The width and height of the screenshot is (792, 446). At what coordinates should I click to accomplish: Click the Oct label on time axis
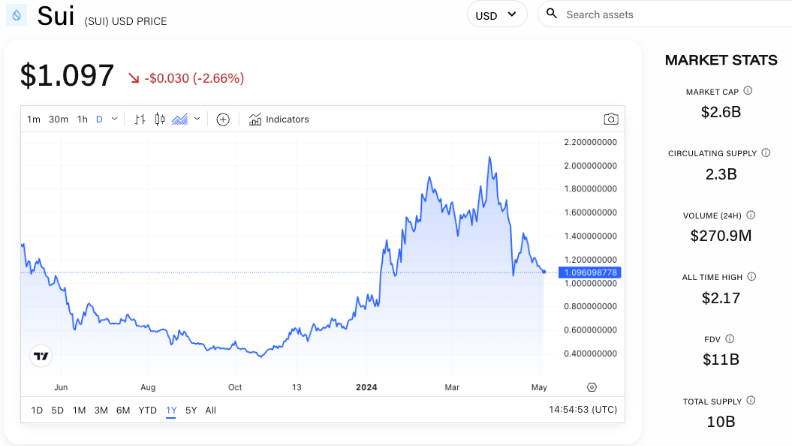tap(235, 387)
